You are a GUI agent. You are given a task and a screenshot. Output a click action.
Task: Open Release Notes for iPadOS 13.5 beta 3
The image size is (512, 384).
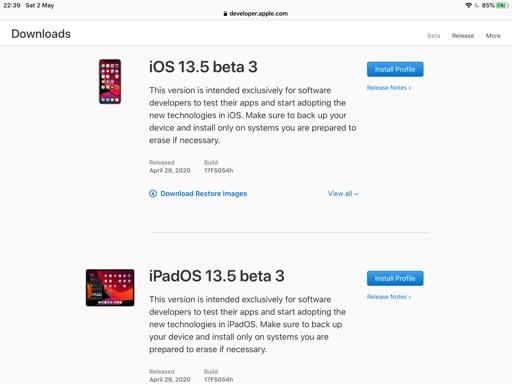pos(389,297)
